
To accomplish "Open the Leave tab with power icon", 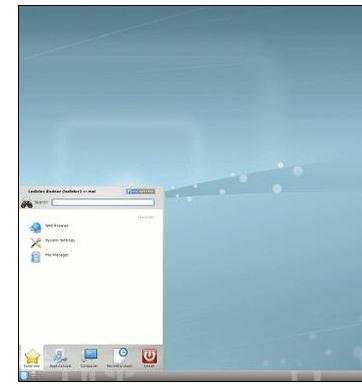I will tap(149, 358).
